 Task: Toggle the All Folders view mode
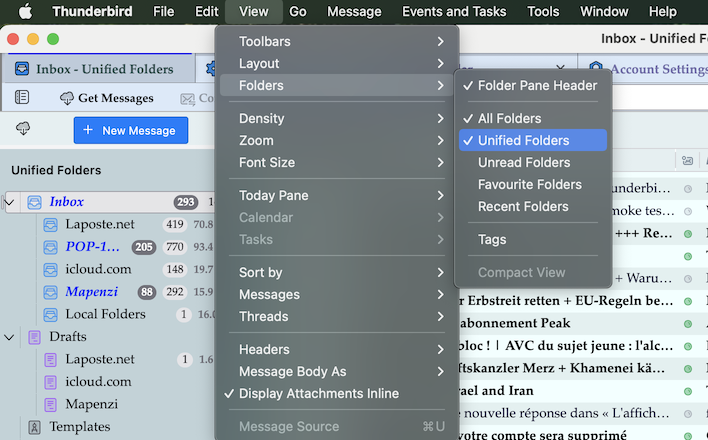pos(533,118)
